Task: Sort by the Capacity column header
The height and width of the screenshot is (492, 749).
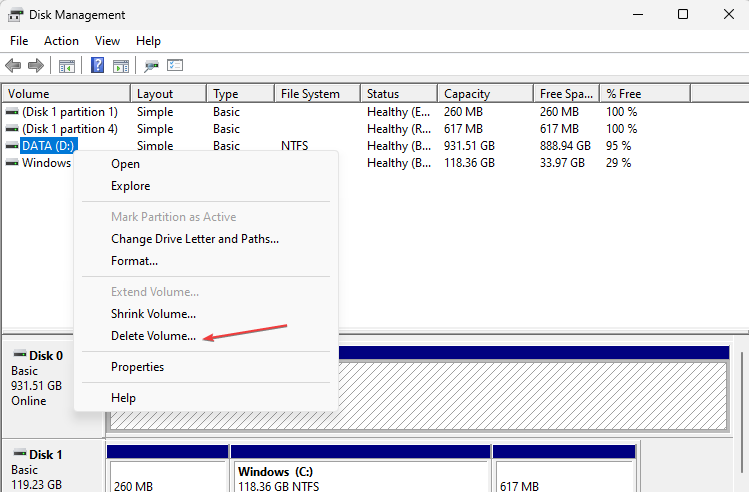Action: (486, 94)
